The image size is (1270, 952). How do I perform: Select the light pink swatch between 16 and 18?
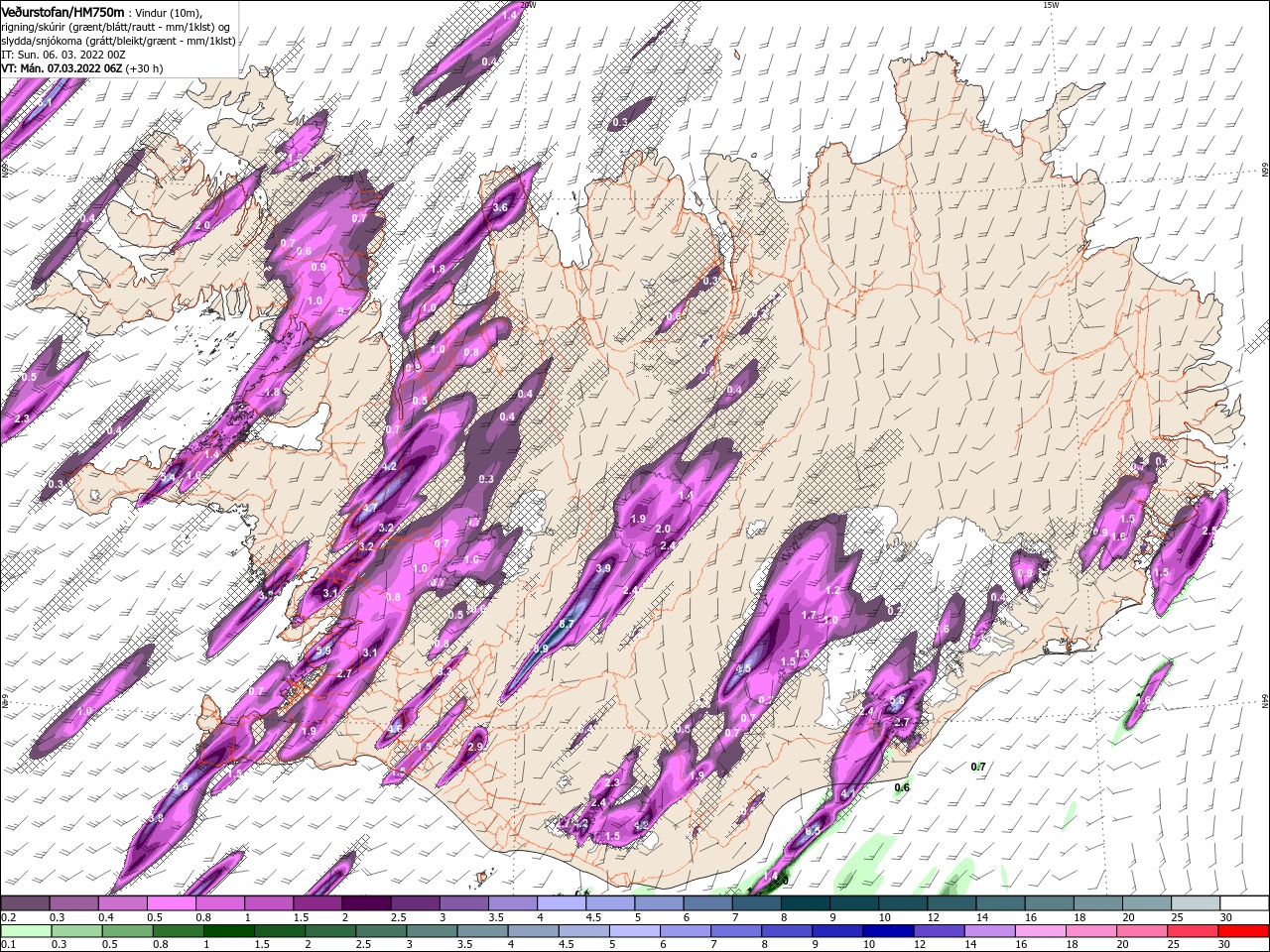point(1041,931)
